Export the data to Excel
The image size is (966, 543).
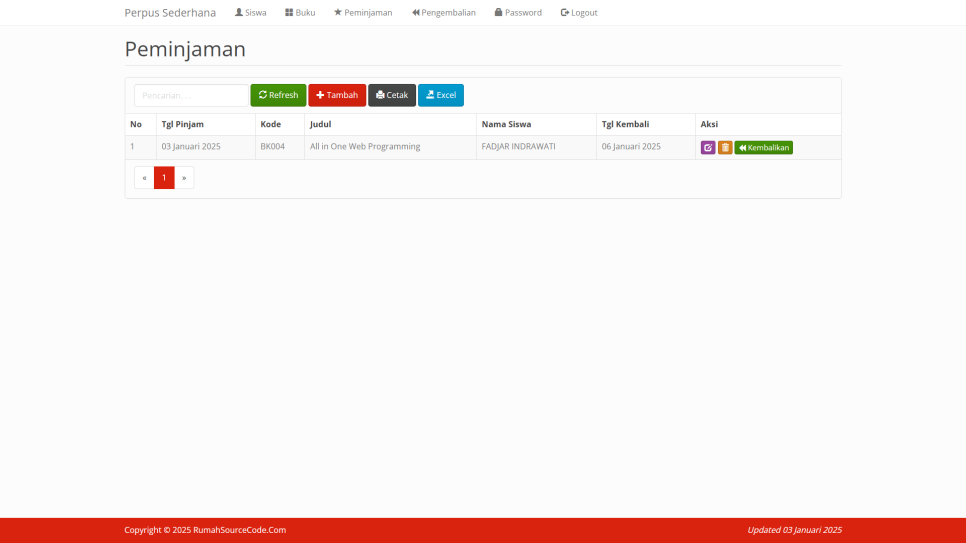tap(441, 95)
